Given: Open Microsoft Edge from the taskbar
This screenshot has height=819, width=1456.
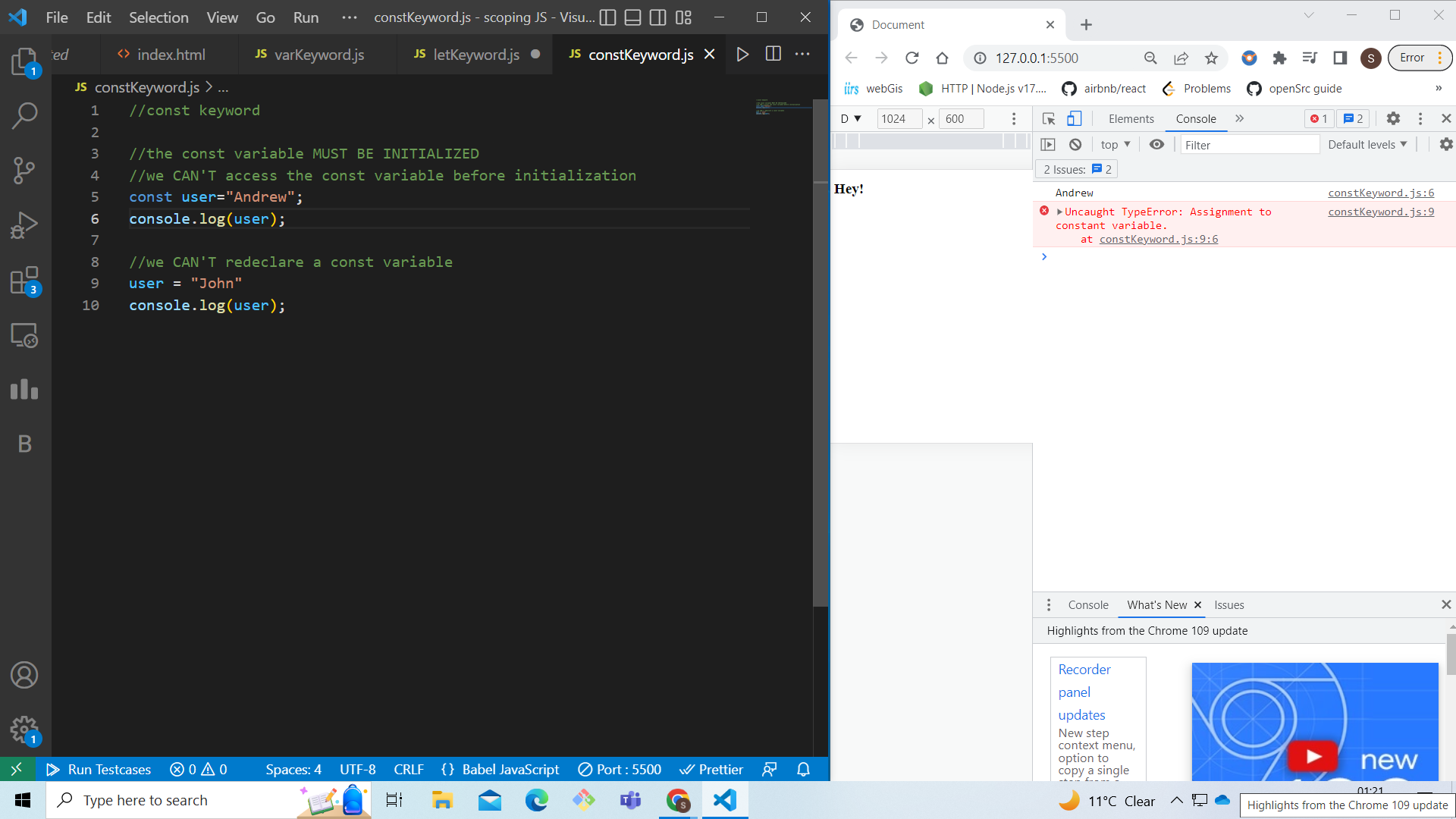Looking at the screenshot, I should 536,800.
